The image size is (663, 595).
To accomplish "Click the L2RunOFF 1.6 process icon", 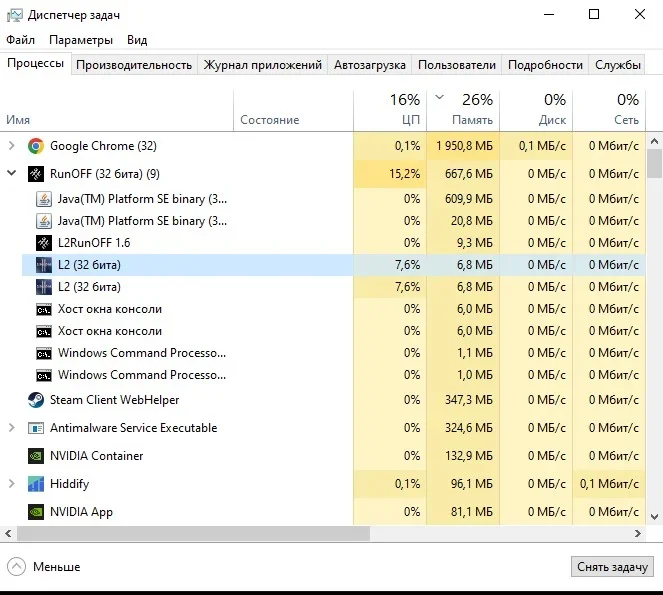I will click(x=44, y=243).
